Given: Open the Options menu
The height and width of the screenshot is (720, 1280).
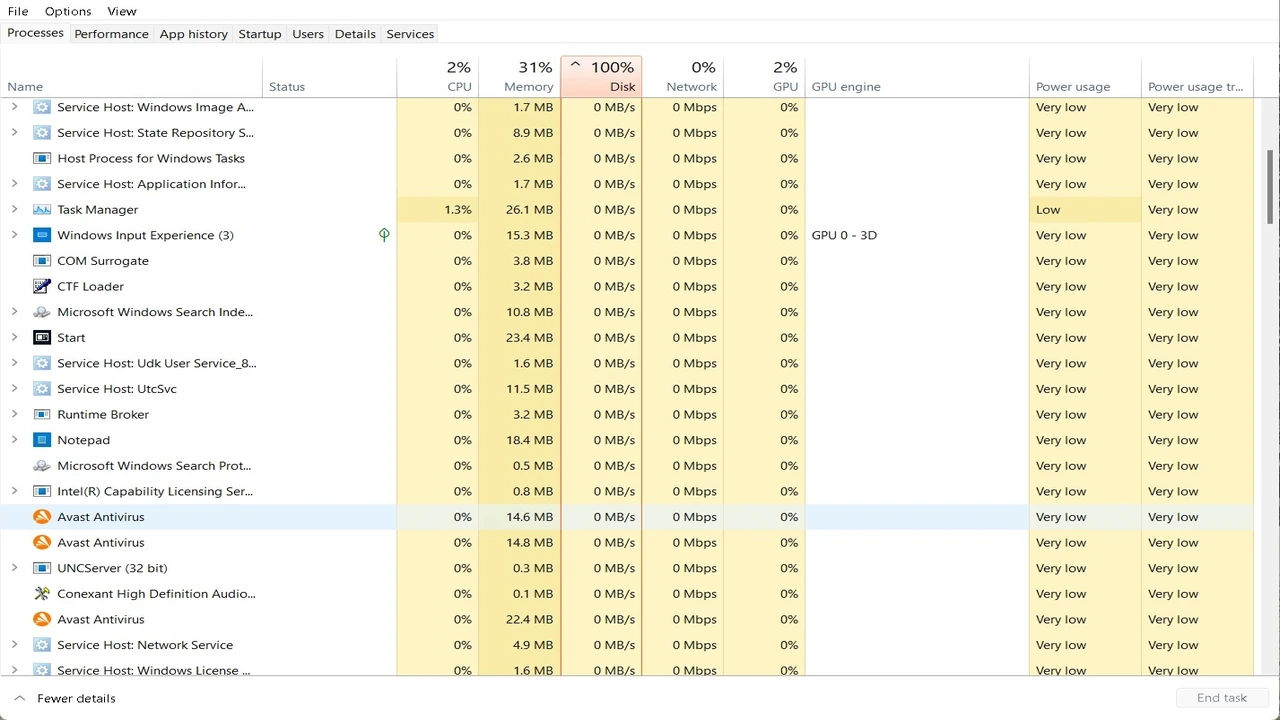Looking at the screenshot, I should [68, 11].
